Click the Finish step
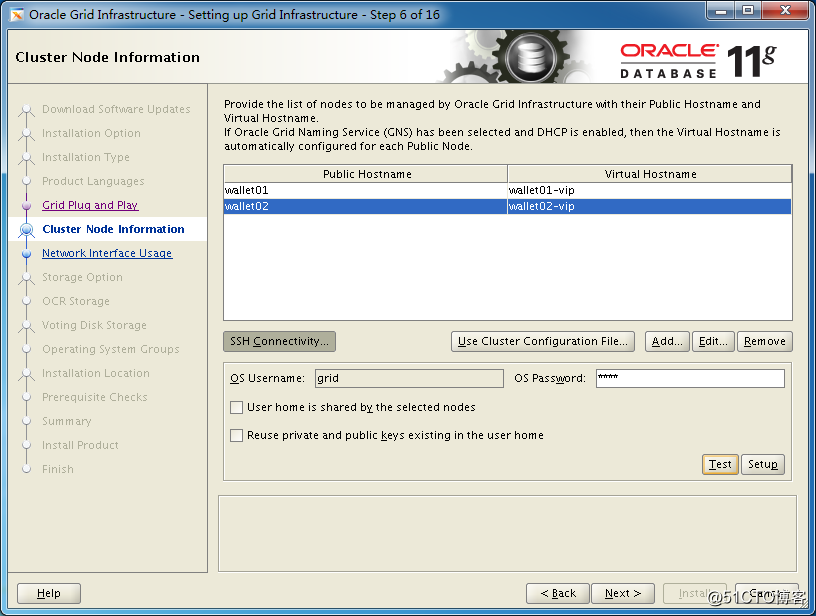The height and width of the screenshot is (616, 816). coord(58,469)
